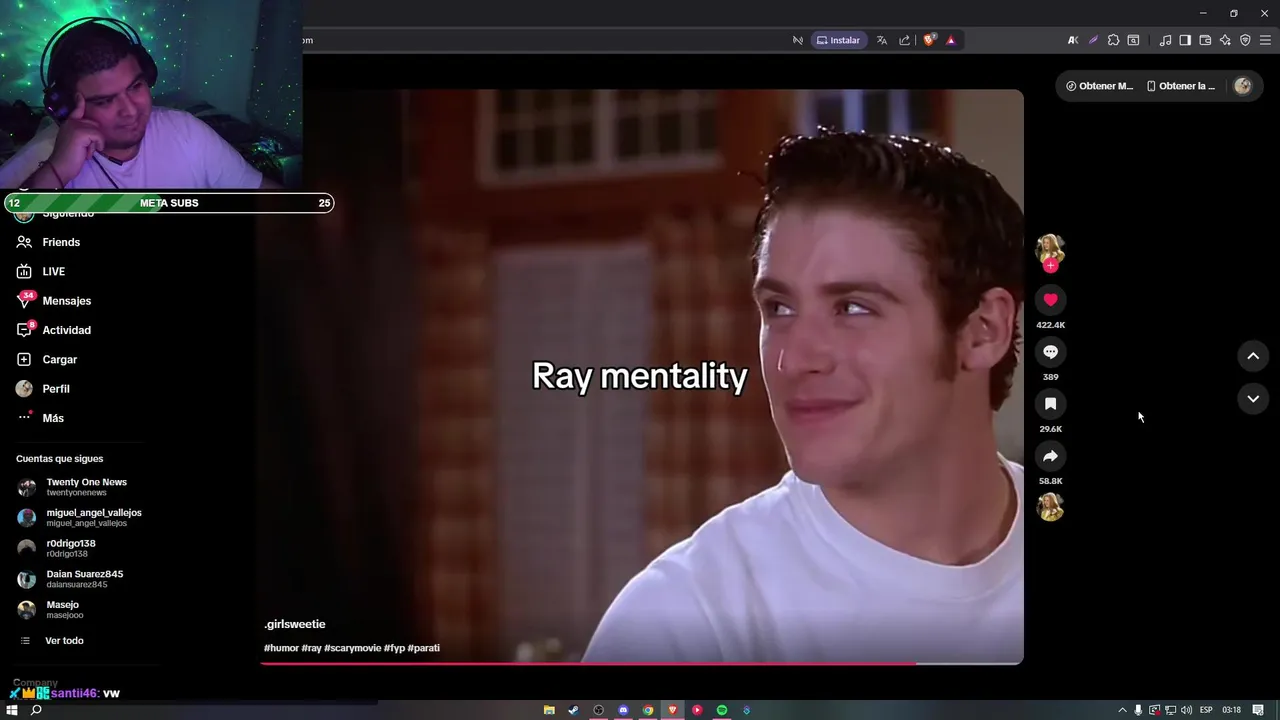Click the Instalar button in address bar
This screenshot has height=720, width=1280.
[838, 40]
